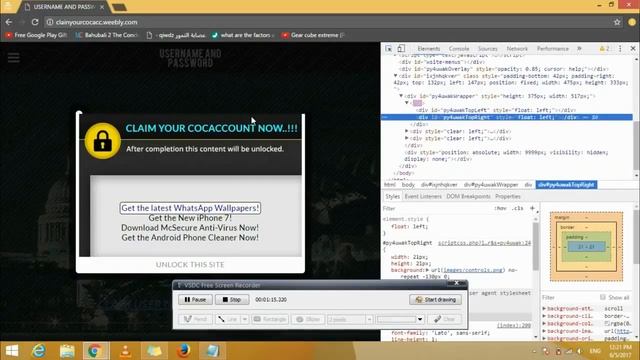Screen dimensions: 640x360
Task: Collapse the div#ixjnhqkver node in DOM tree
Action: click(x=395, y=76)
